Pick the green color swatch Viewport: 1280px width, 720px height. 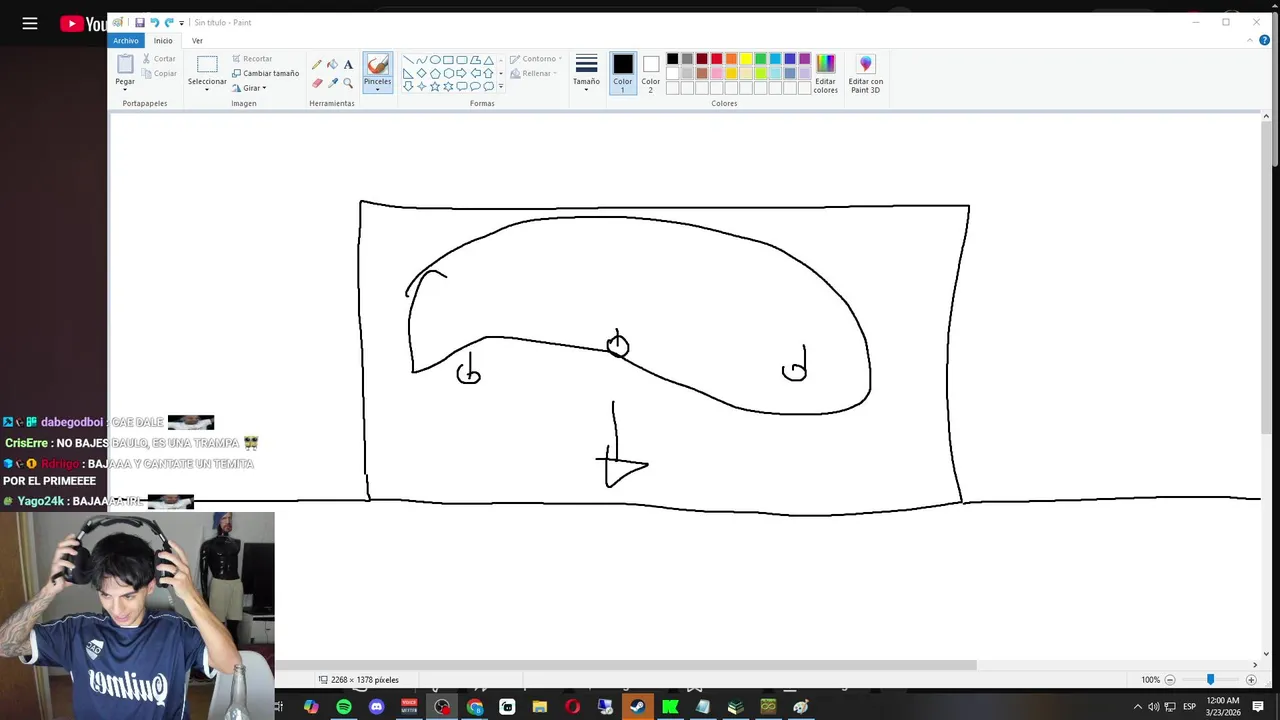coord(760,59)
